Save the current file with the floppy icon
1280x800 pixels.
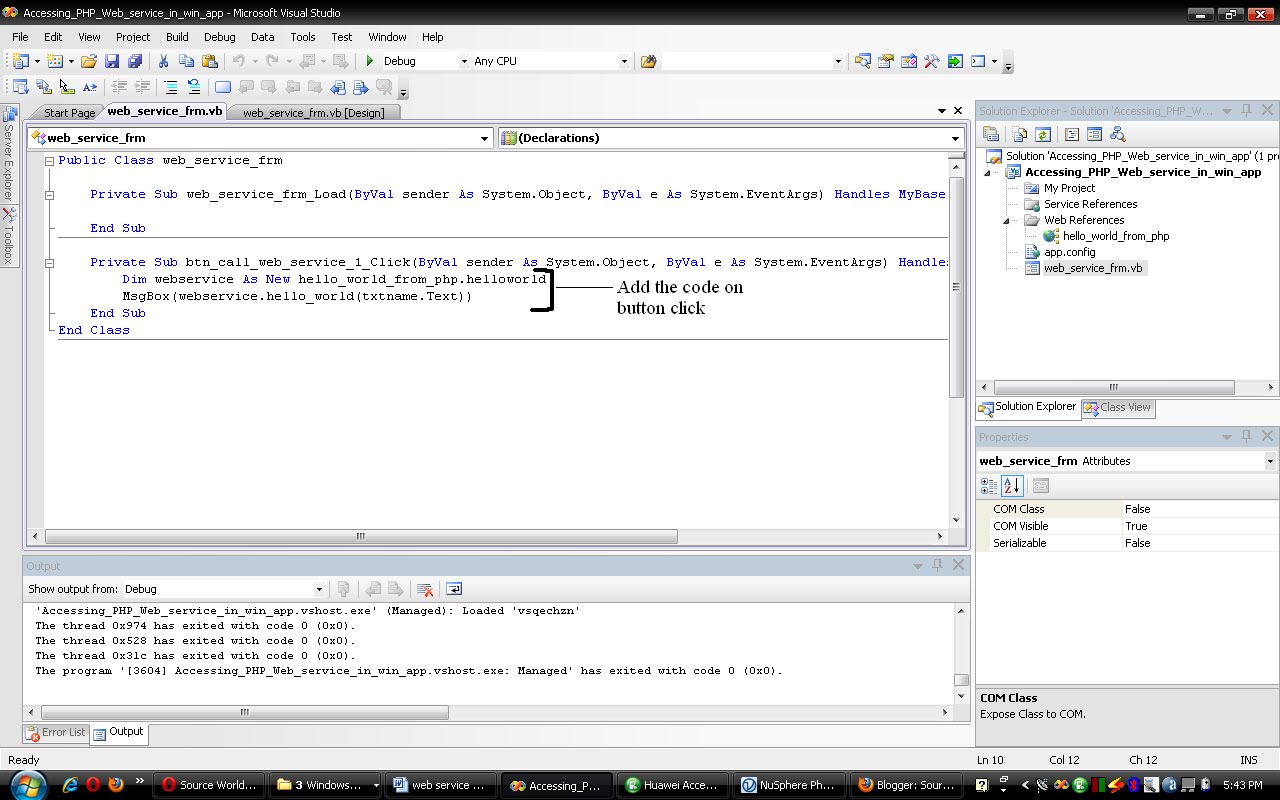(112, 61)
